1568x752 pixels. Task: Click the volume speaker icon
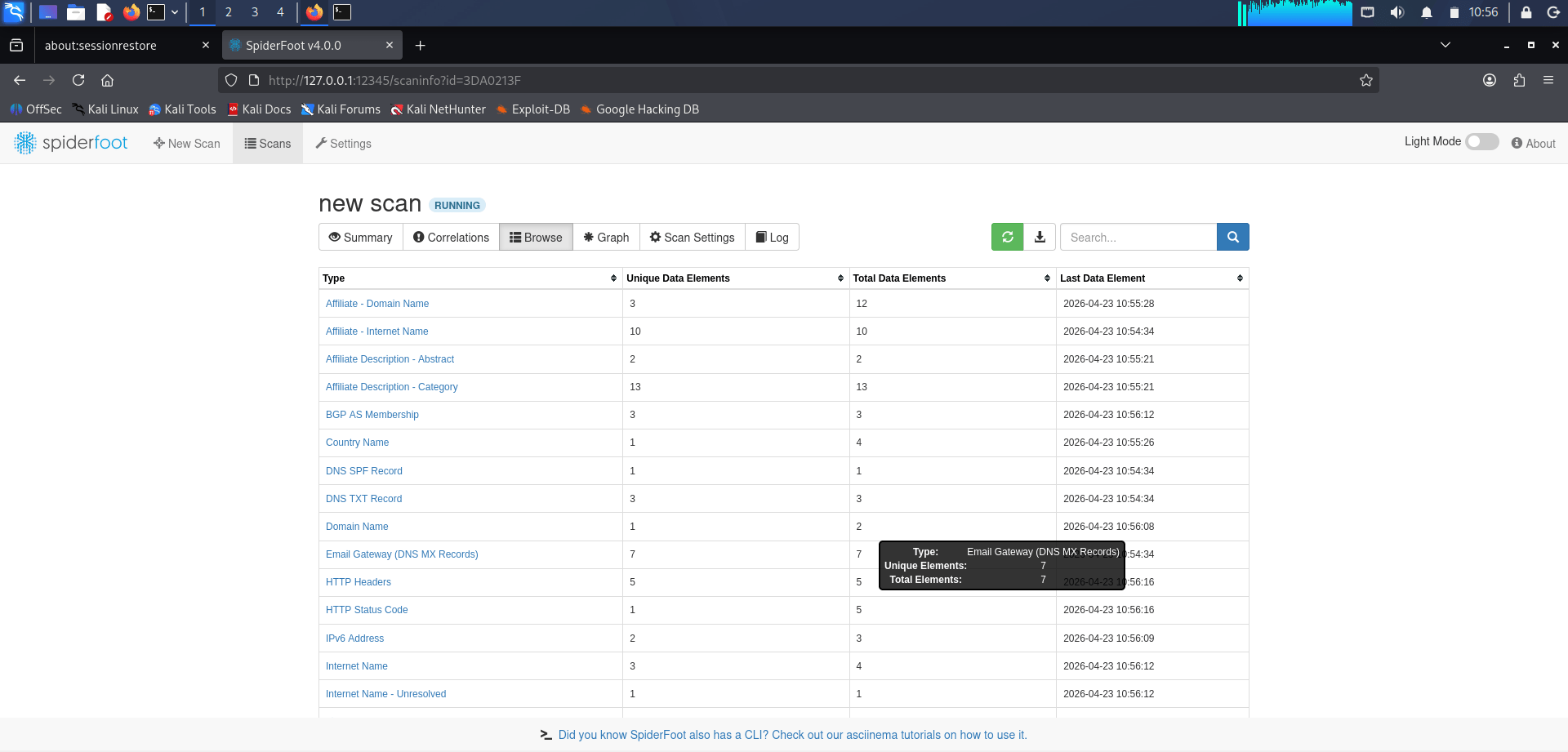coord(1397,12)
